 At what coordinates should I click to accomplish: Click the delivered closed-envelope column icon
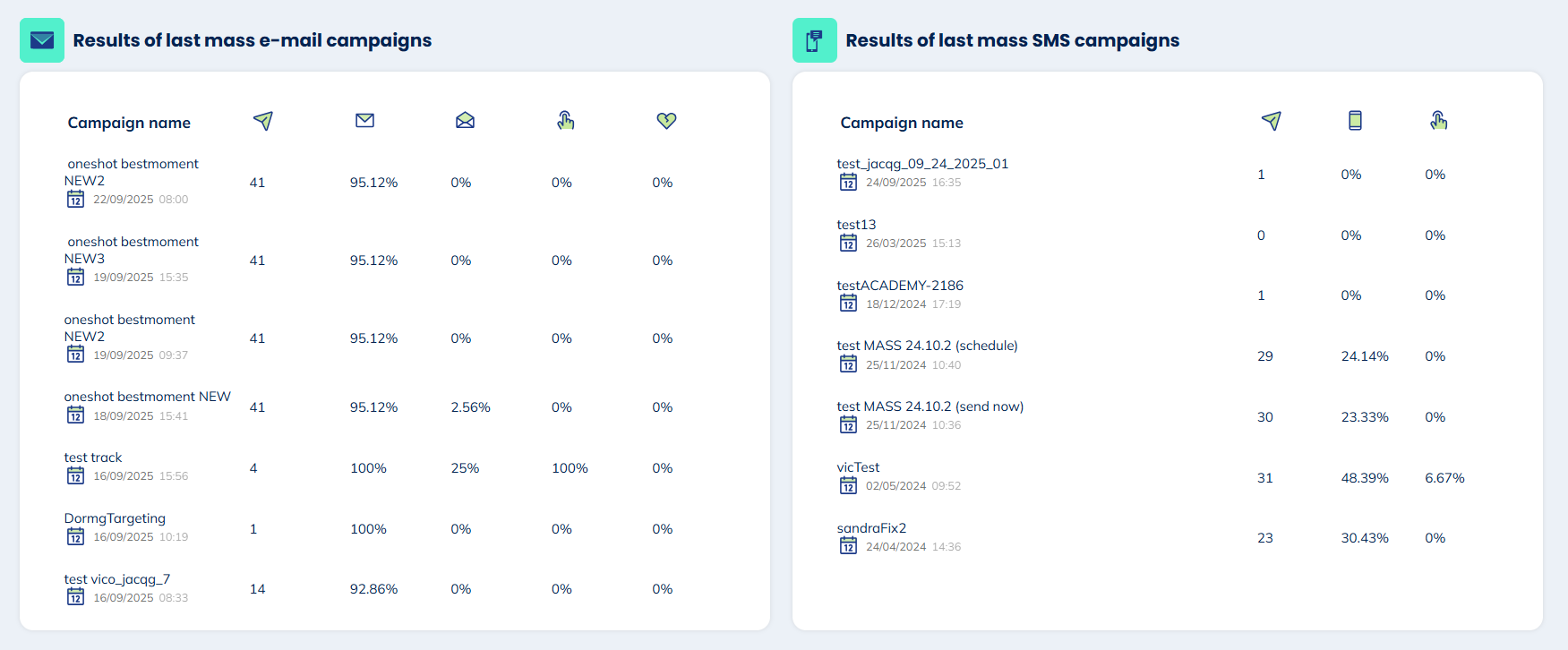tap(364, 121)
